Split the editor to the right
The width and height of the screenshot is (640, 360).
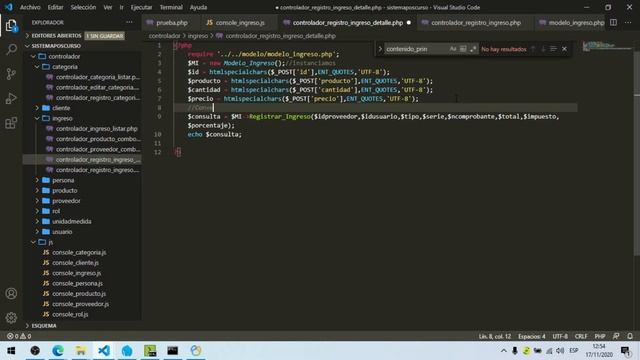pyautogui.click(x=613, y=22)
